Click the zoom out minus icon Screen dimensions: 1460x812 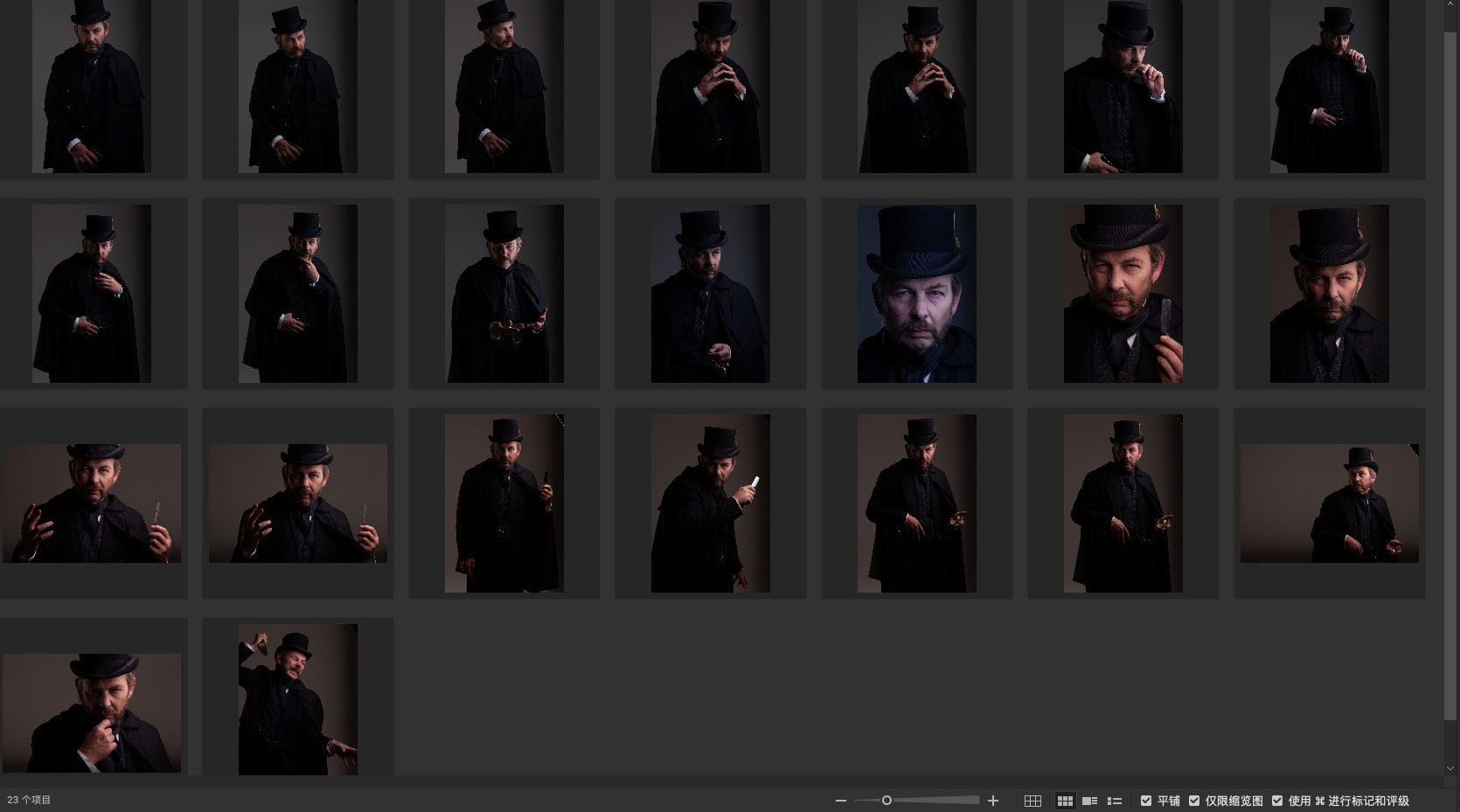840,801
